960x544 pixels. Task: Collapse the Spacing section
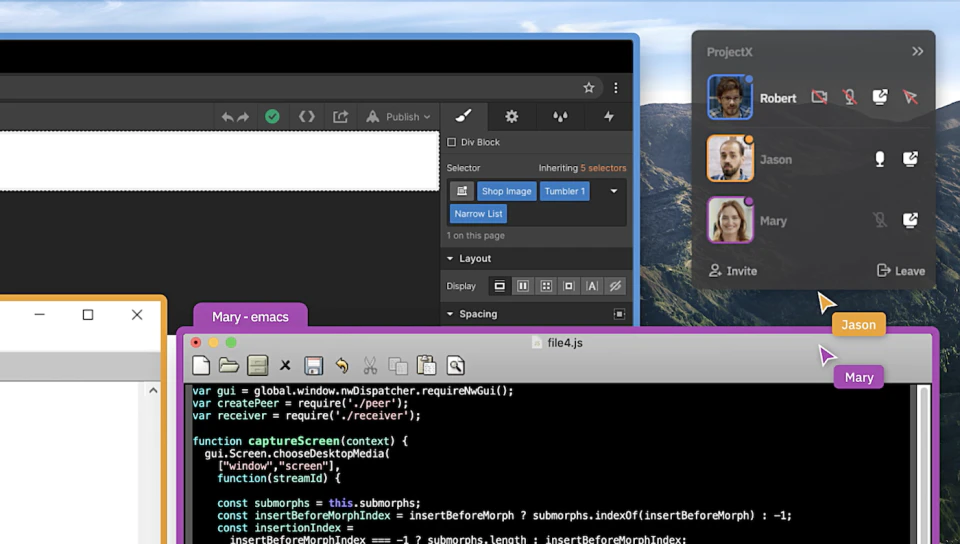[450, 314]
